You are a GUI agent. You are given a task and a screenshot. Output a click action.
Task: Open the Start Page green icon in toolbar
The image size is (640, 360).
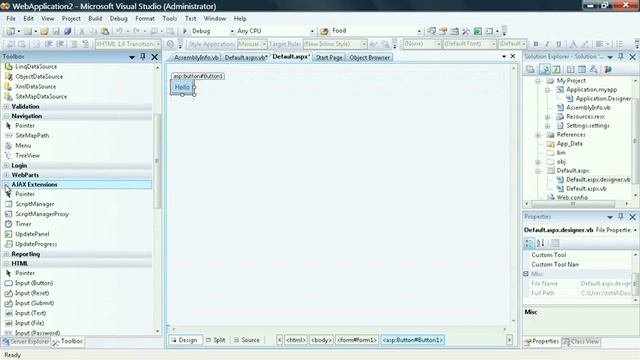pyautogui.click(x=478, y=31)
